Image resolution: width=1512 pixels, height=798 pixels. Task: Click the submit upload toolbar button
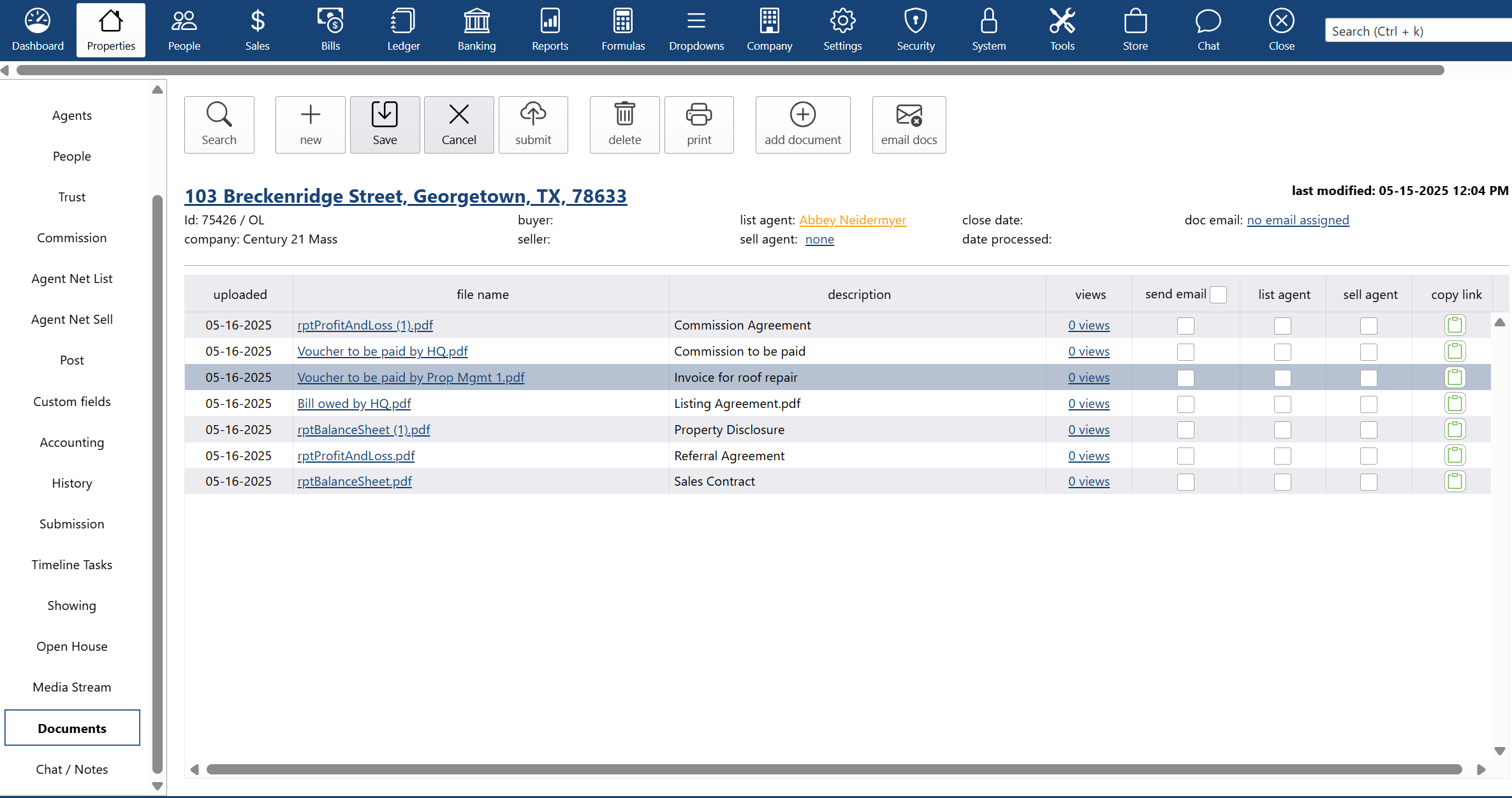click(x=533, y=125)
